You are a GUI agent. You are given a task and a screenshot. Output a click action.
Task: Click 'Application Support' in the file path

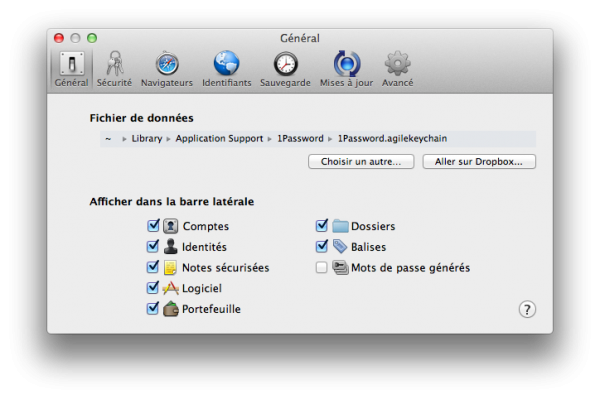click(219, 138)
